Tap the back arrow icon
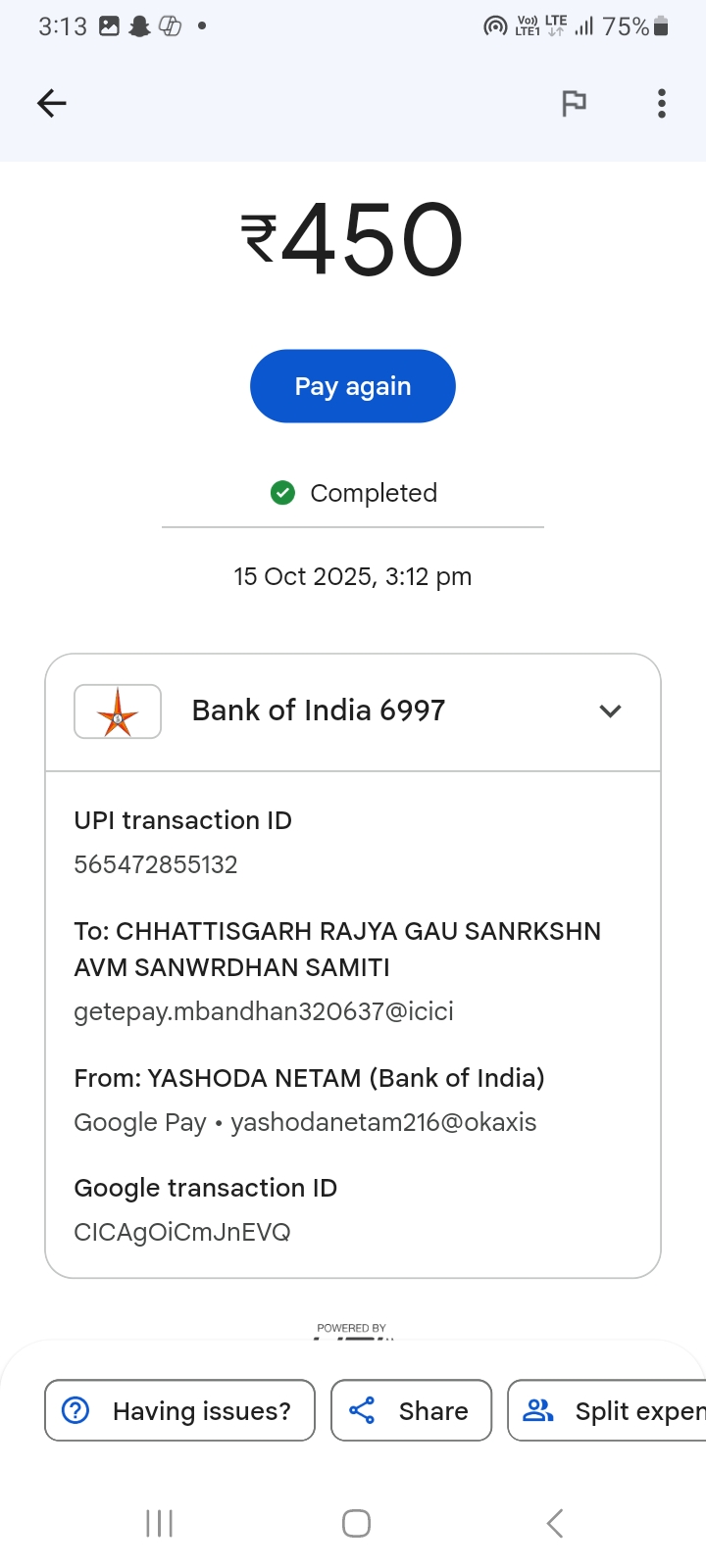706x1568 pixels. coord(52,103)
